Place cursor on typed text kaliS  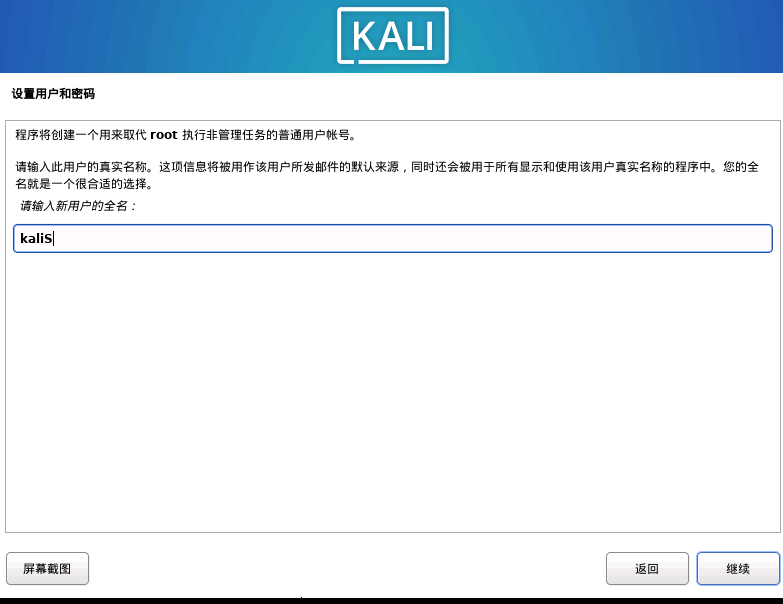(36, 239)
